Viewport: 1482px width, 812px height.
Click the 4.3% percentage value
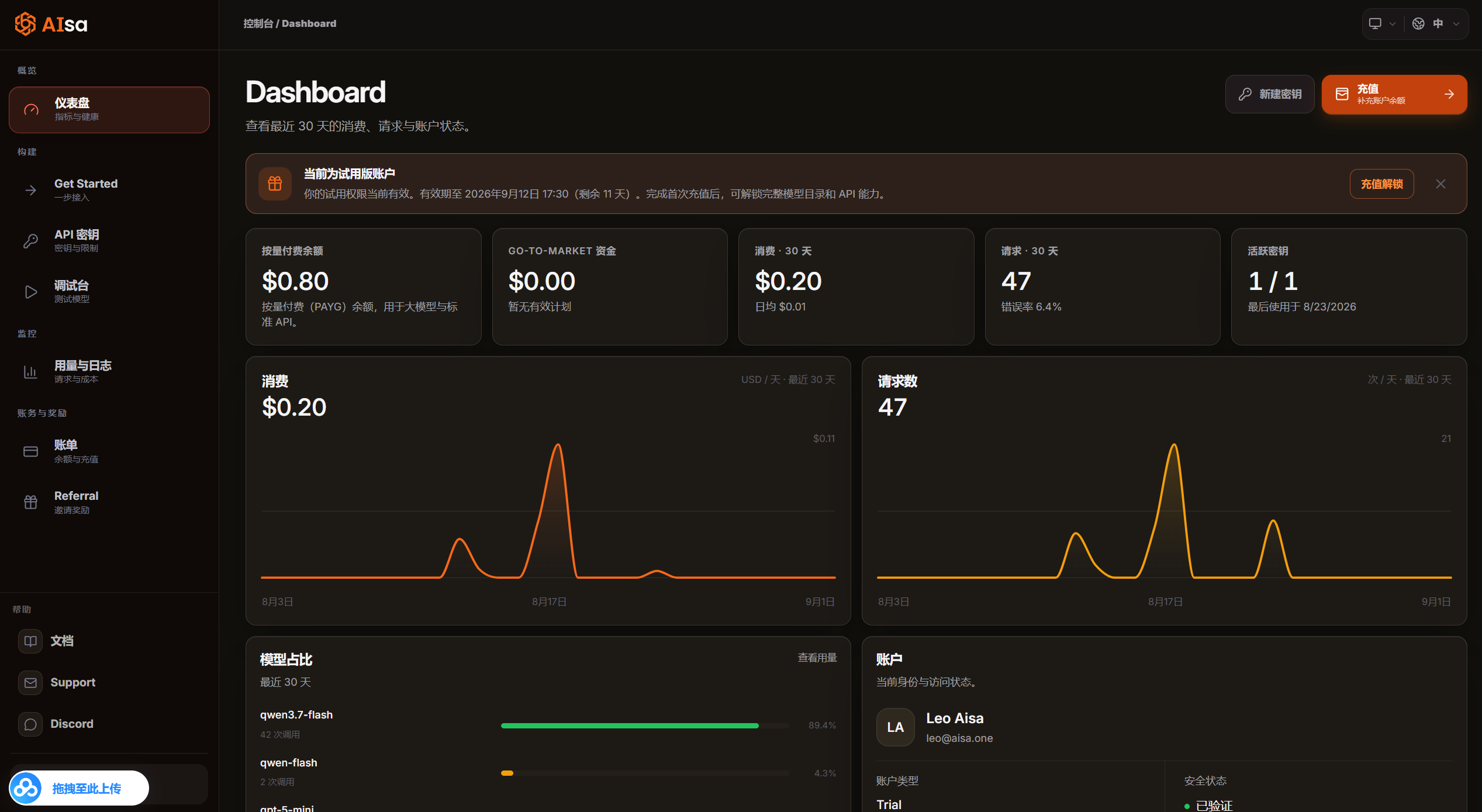point(825,773)
